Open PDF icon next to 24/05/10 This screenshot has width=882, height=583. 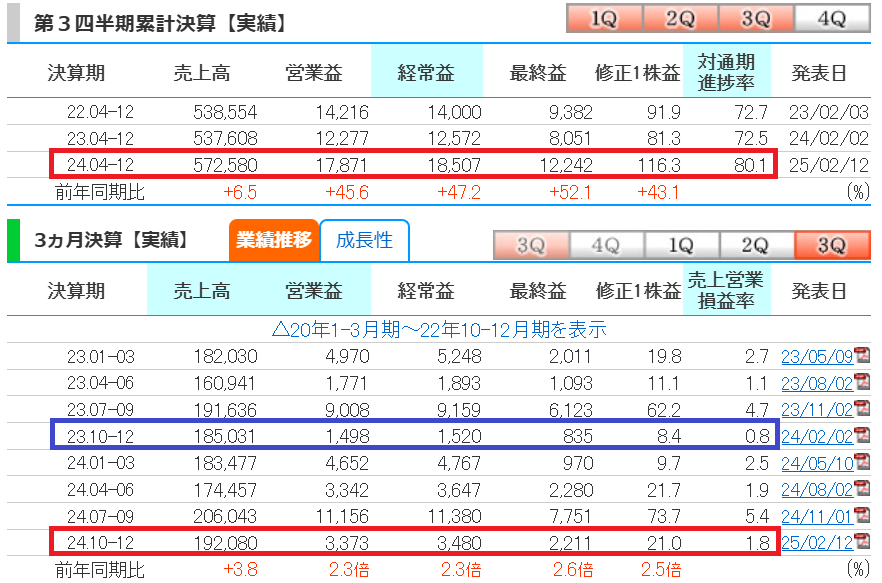tap(862, 461)
